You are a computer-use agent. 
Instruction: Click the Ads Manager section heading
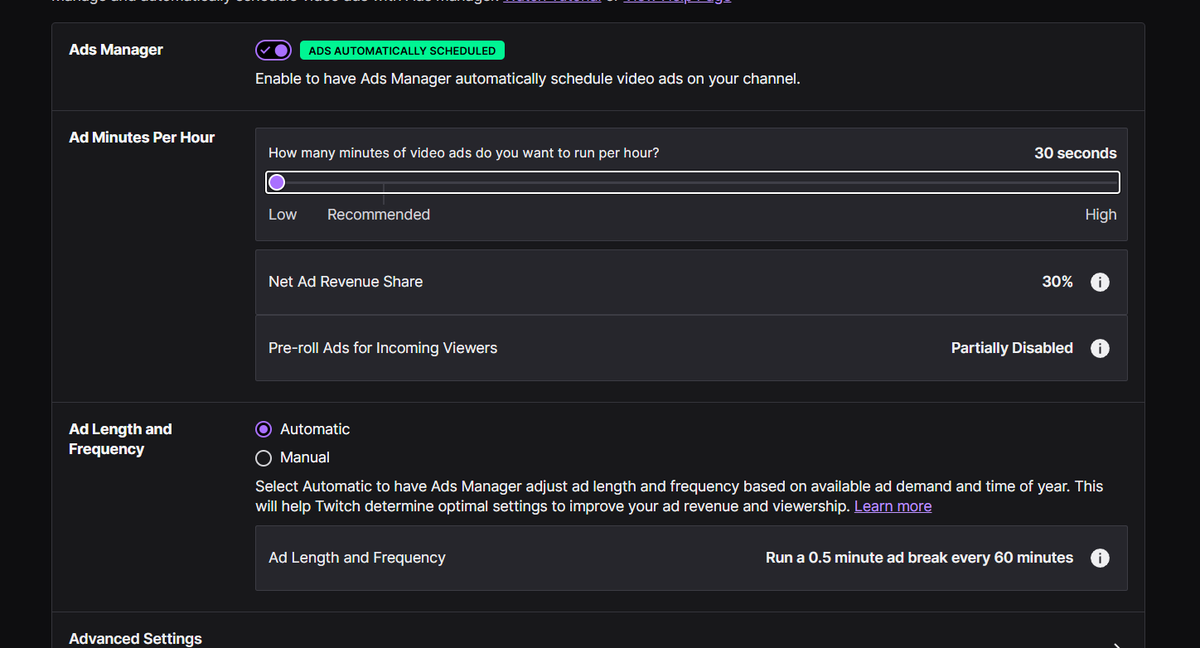116,50
